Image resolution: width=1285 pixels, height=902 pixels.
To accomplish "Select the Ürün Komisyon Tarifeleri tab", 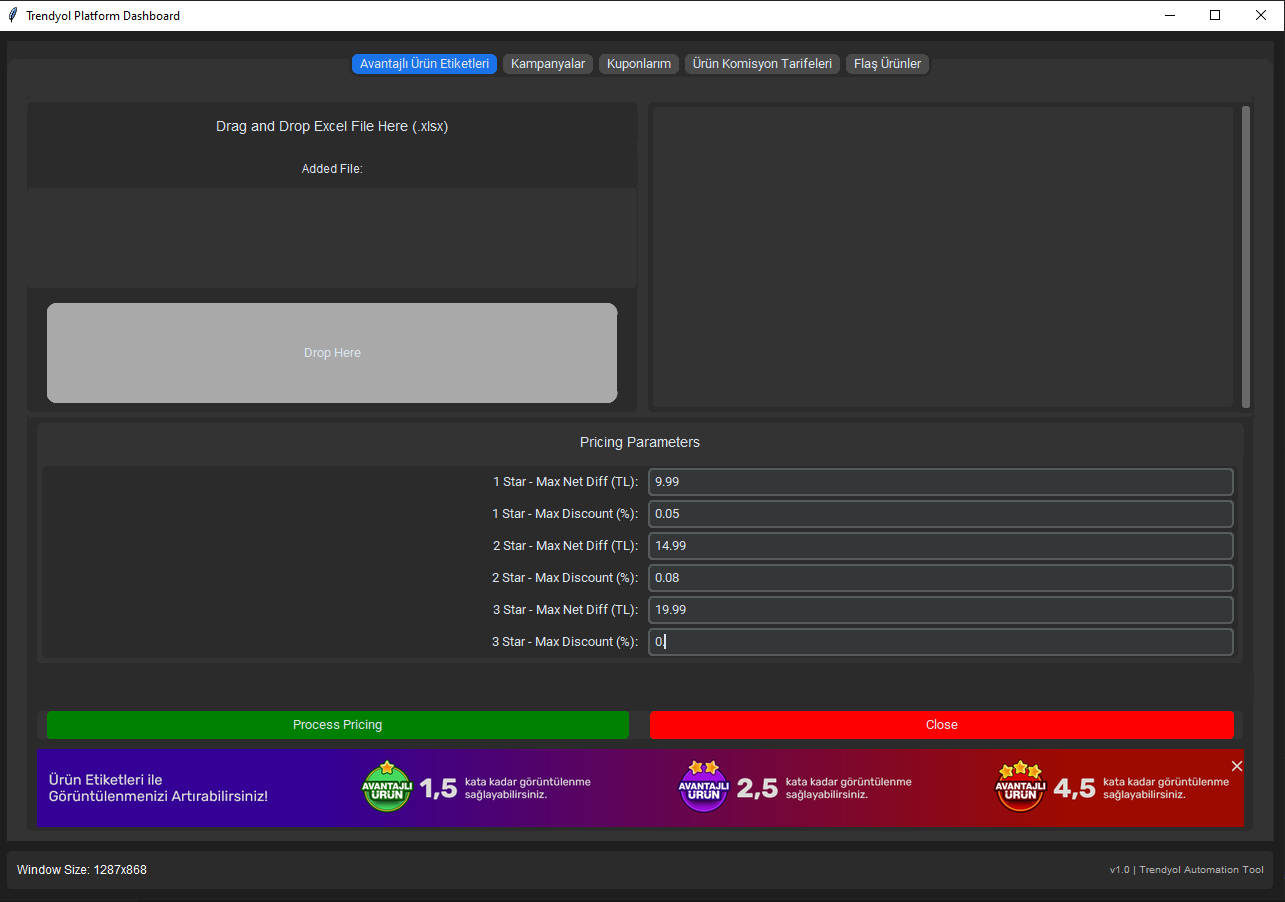I will [x=762, y=64].
